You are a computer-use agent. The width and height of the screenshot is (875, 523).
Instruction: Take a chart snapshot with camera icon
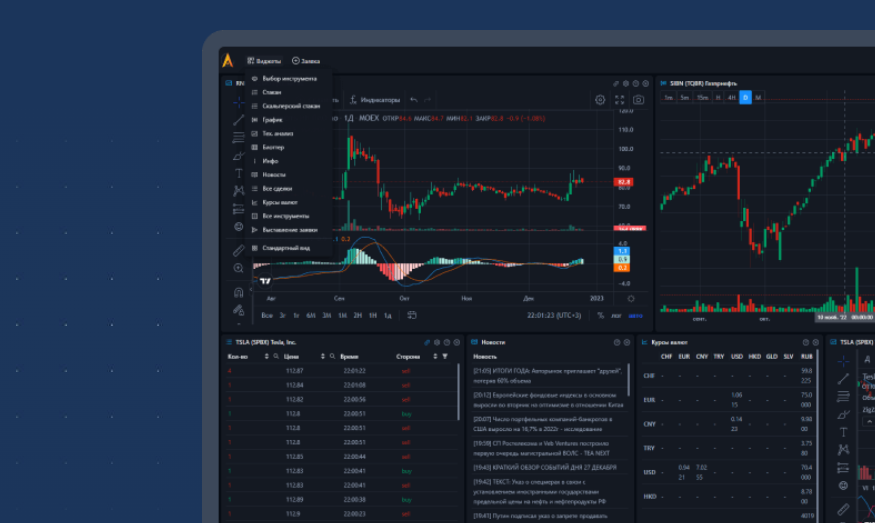[638, 100]
